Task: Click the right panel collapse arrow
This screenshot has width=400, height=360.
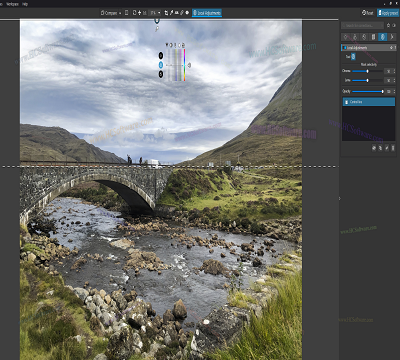Action: pos(340,199)
